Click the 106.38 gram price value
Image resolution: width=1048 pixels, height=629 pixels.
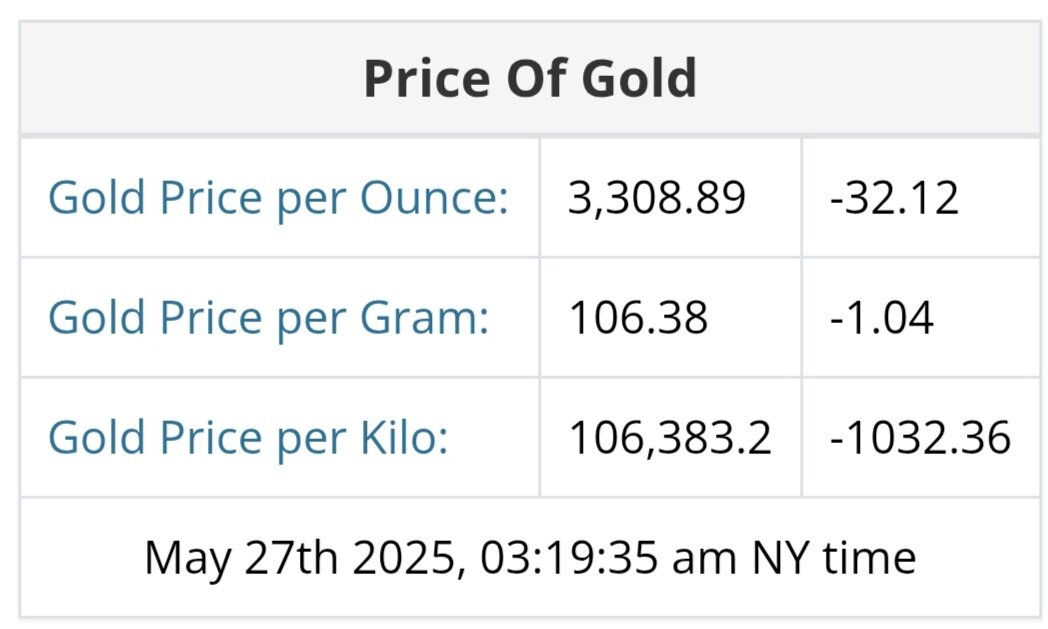pyautogui.click(x=638, y=318)
